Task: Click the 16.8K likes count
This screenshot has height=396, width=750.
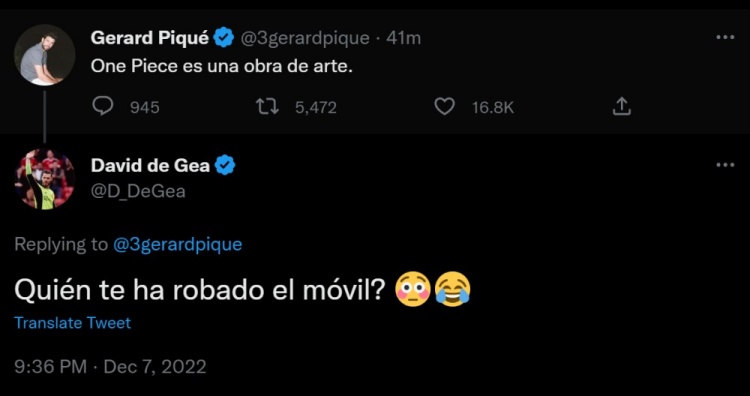Action: coord(493,108)
